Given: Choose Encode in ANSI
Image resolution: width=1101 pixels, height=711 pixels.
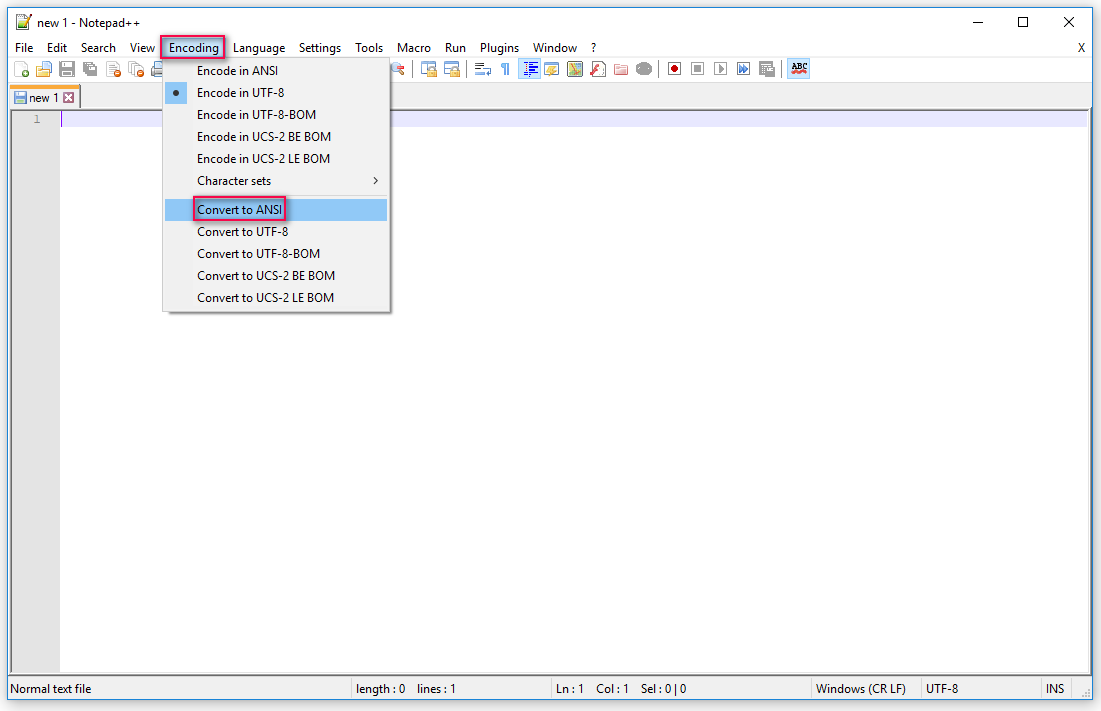Looking at the screenshot, I should tap(275, 71).
